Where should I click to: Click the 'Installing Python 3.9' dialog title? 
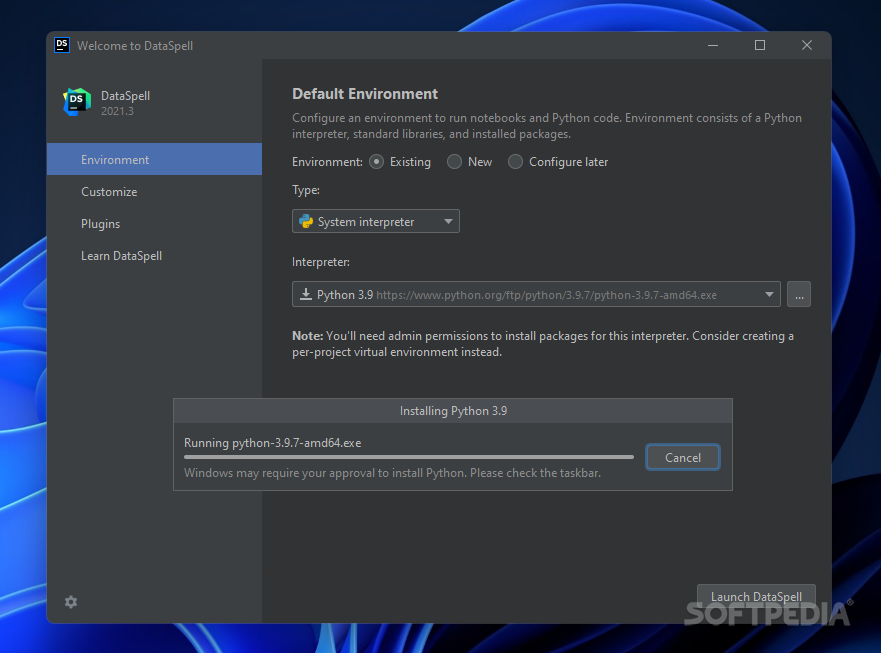pos(453,411)
